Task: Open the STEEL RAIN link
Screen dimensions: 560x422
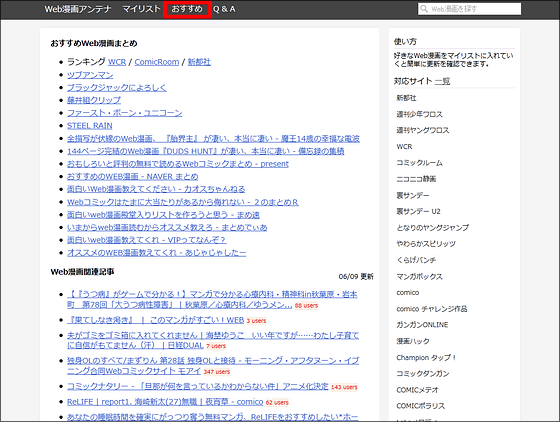Action: coord(90,126)
